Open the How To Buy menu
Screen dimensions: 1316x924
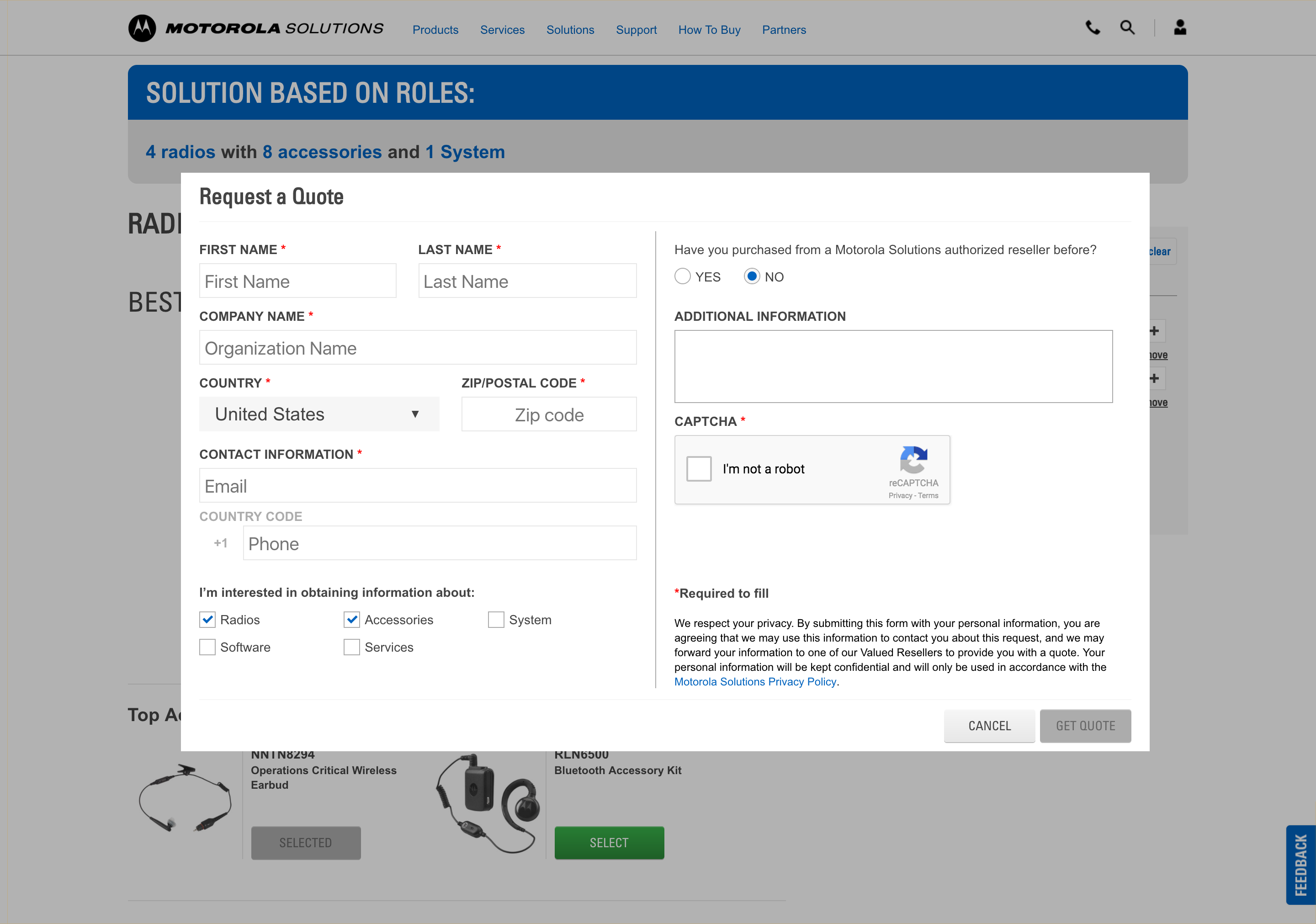tap(709, 30)
